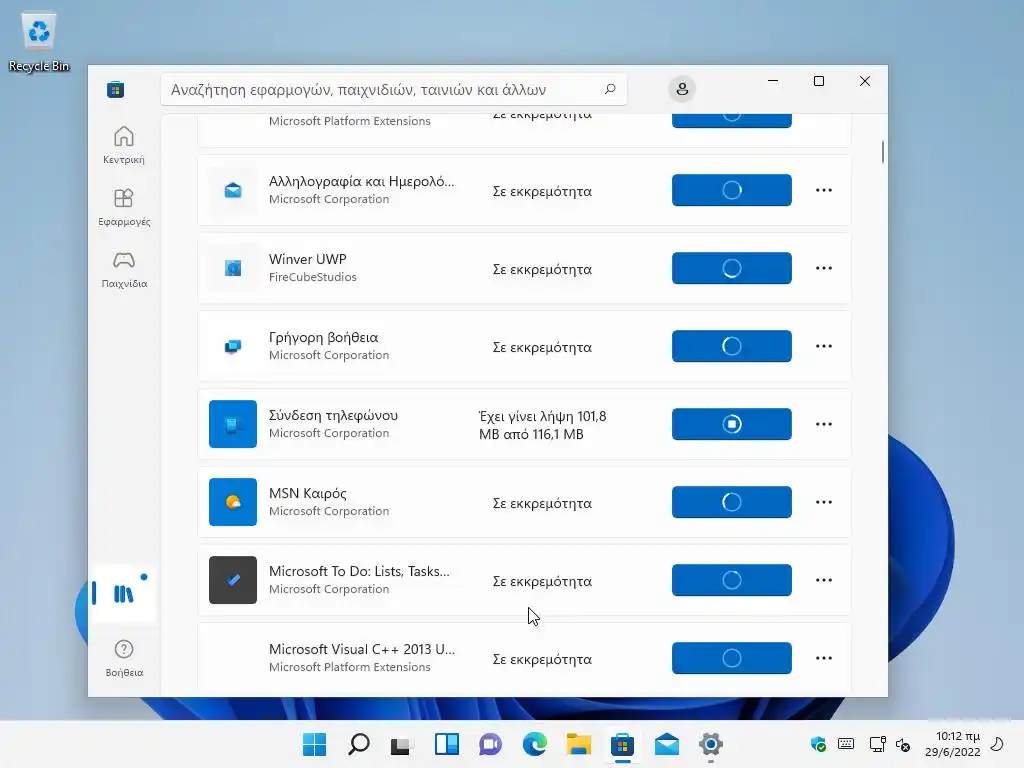Open the Recycle Bin desktop icon

click(x=39, y=41)
